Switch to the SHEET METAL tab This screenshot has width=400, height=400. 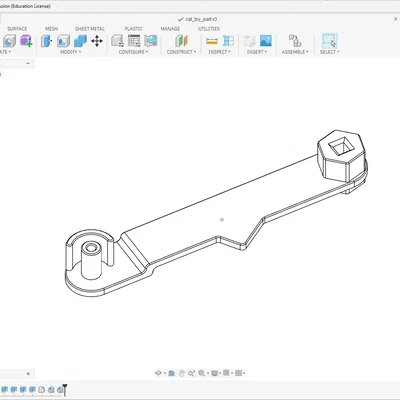pyautogui.click(x=90, y=29)
